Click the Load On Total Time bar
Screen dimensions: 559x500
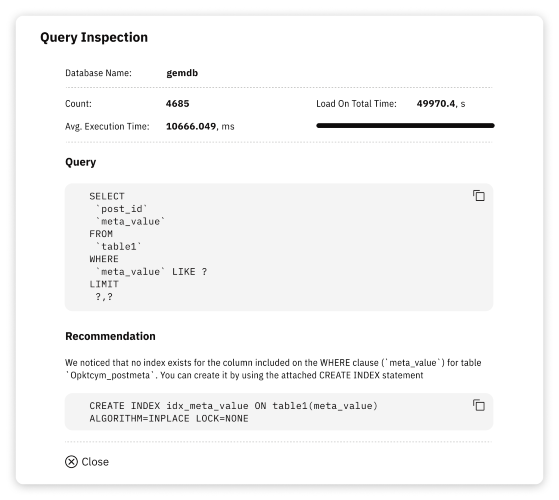click(x=405, y=125)
